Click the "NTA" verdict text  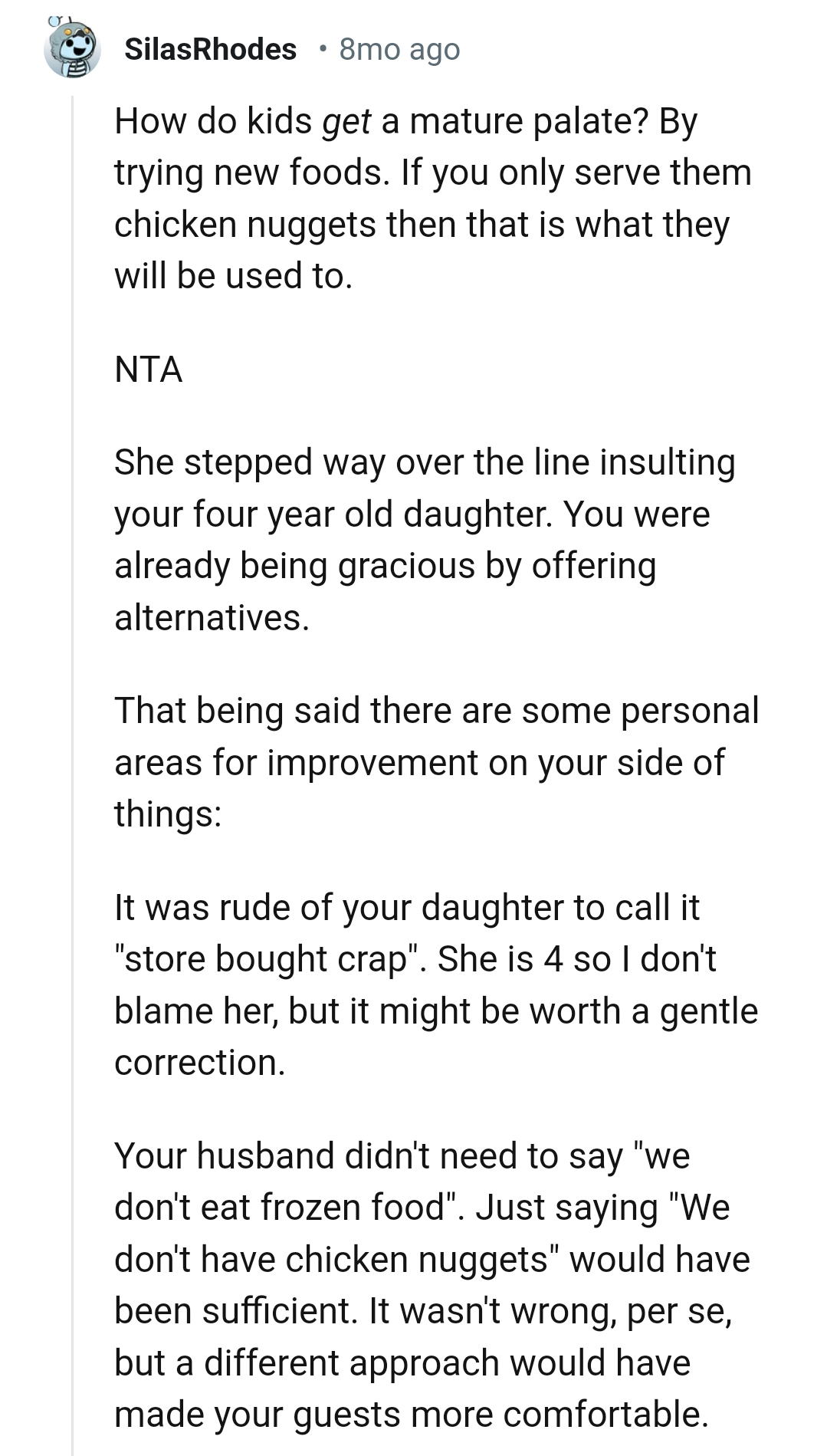pos(148,370)
